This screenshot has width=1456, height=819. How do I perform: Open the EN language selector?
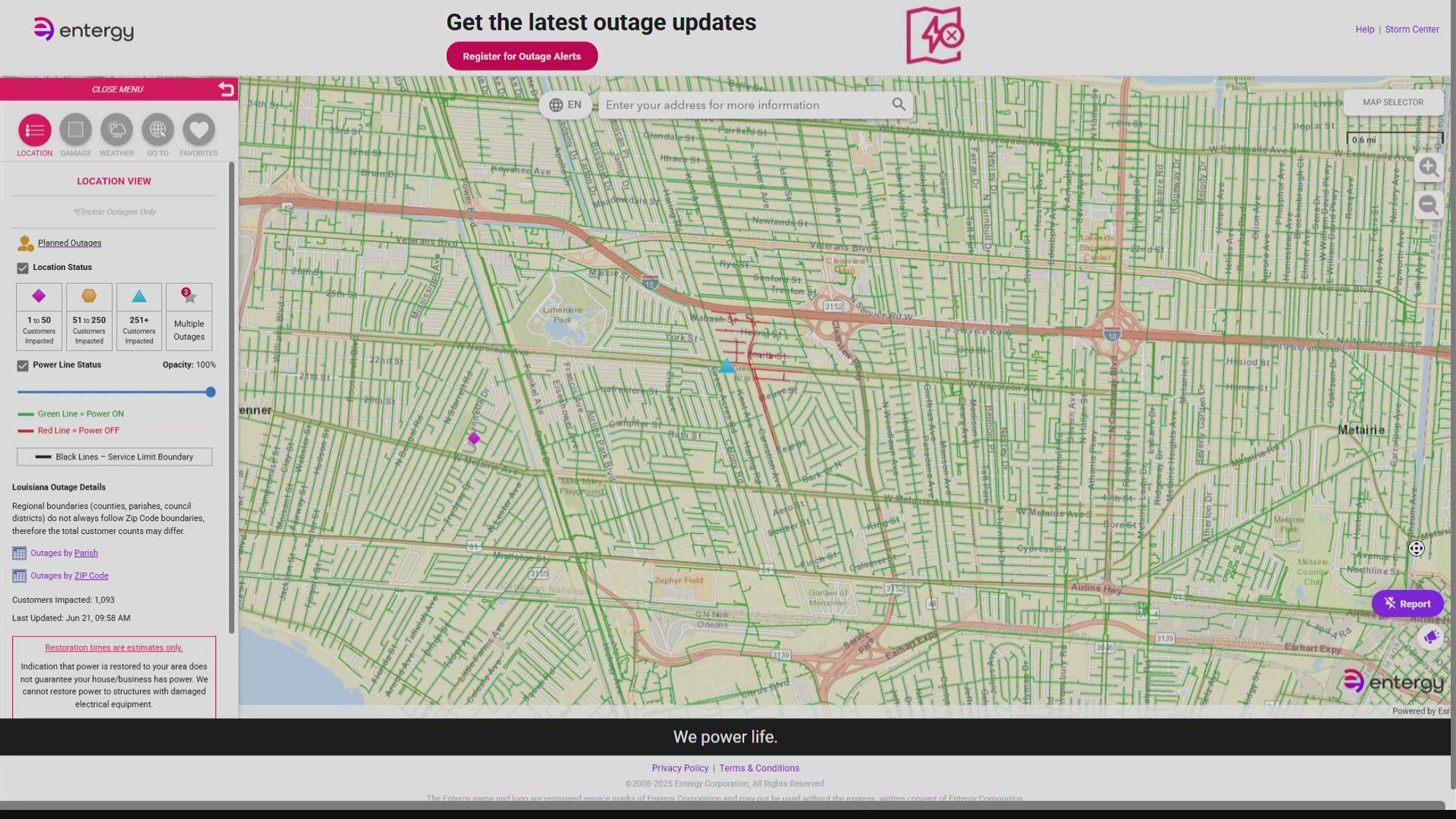(565, 105)
